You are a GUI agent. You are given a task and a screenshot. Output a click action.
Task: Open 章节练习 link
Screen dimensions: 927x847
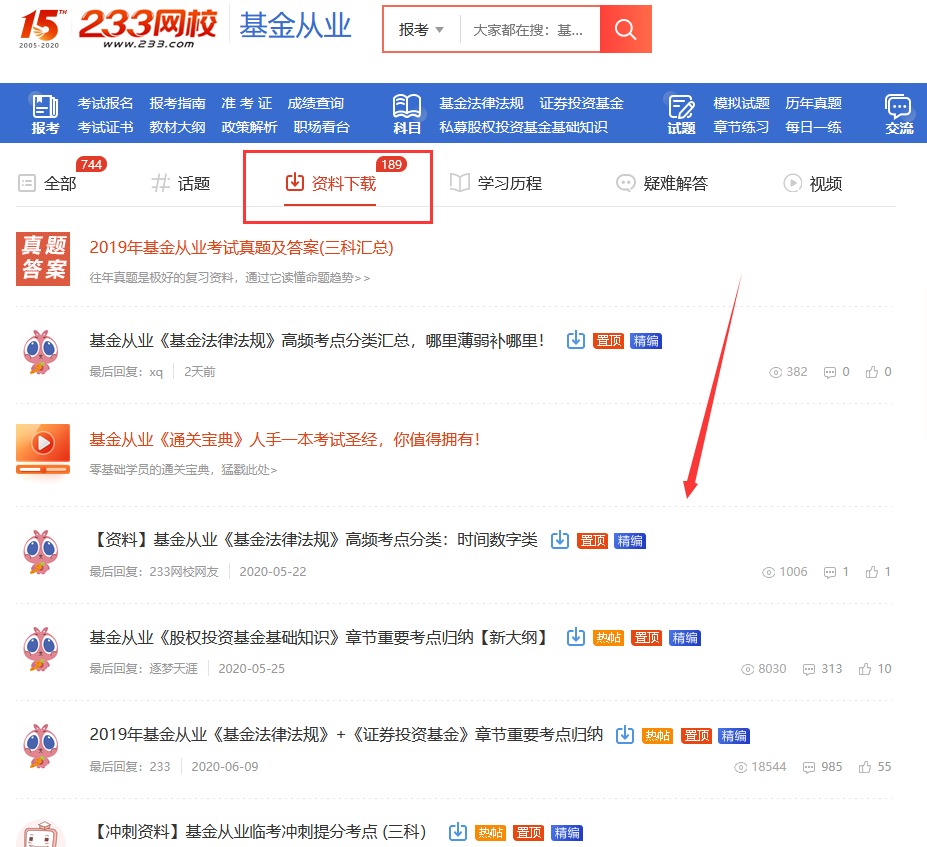pos(741,127)
